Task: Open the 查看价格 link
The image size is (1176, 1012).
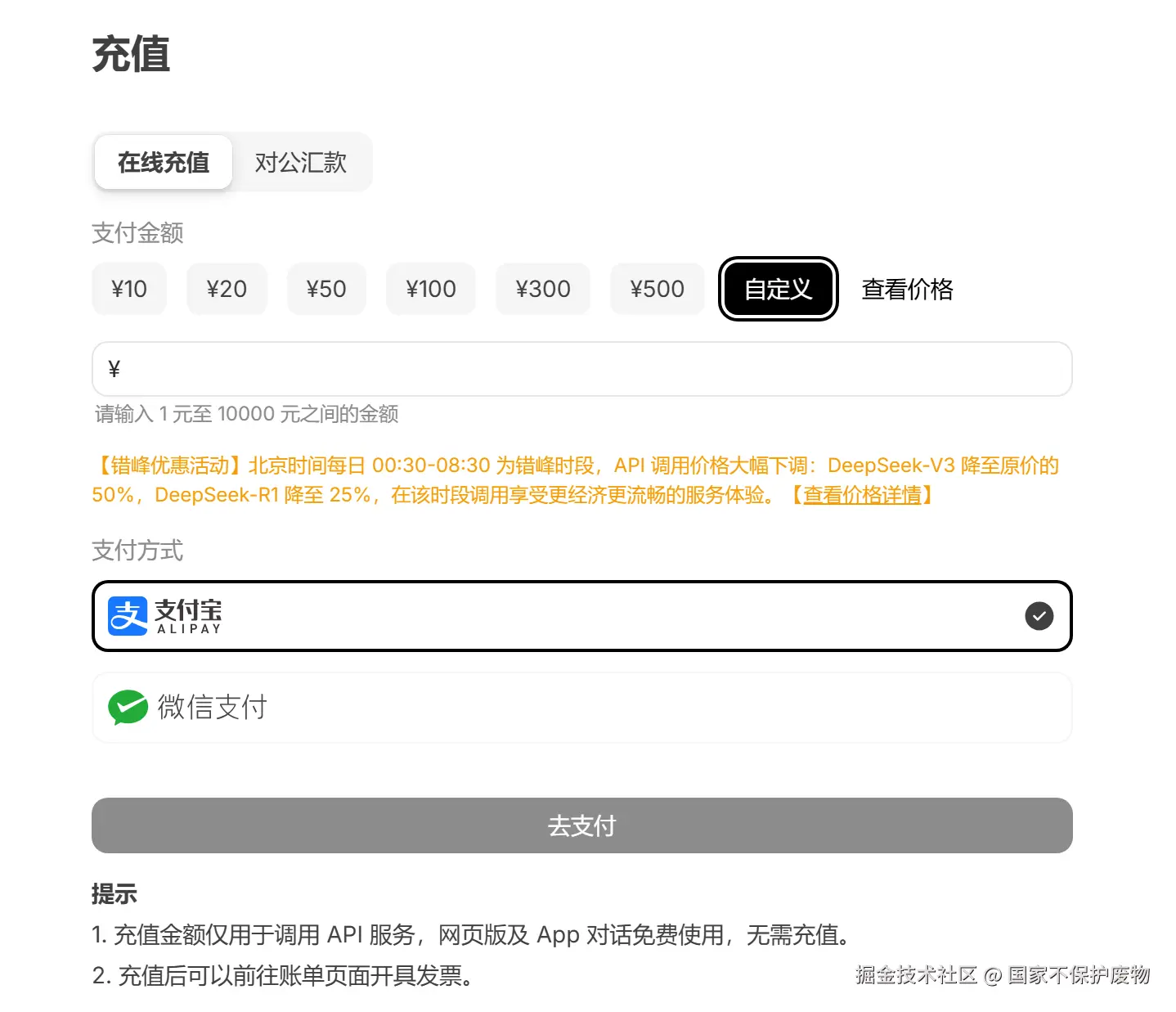Action: point(907,289)
